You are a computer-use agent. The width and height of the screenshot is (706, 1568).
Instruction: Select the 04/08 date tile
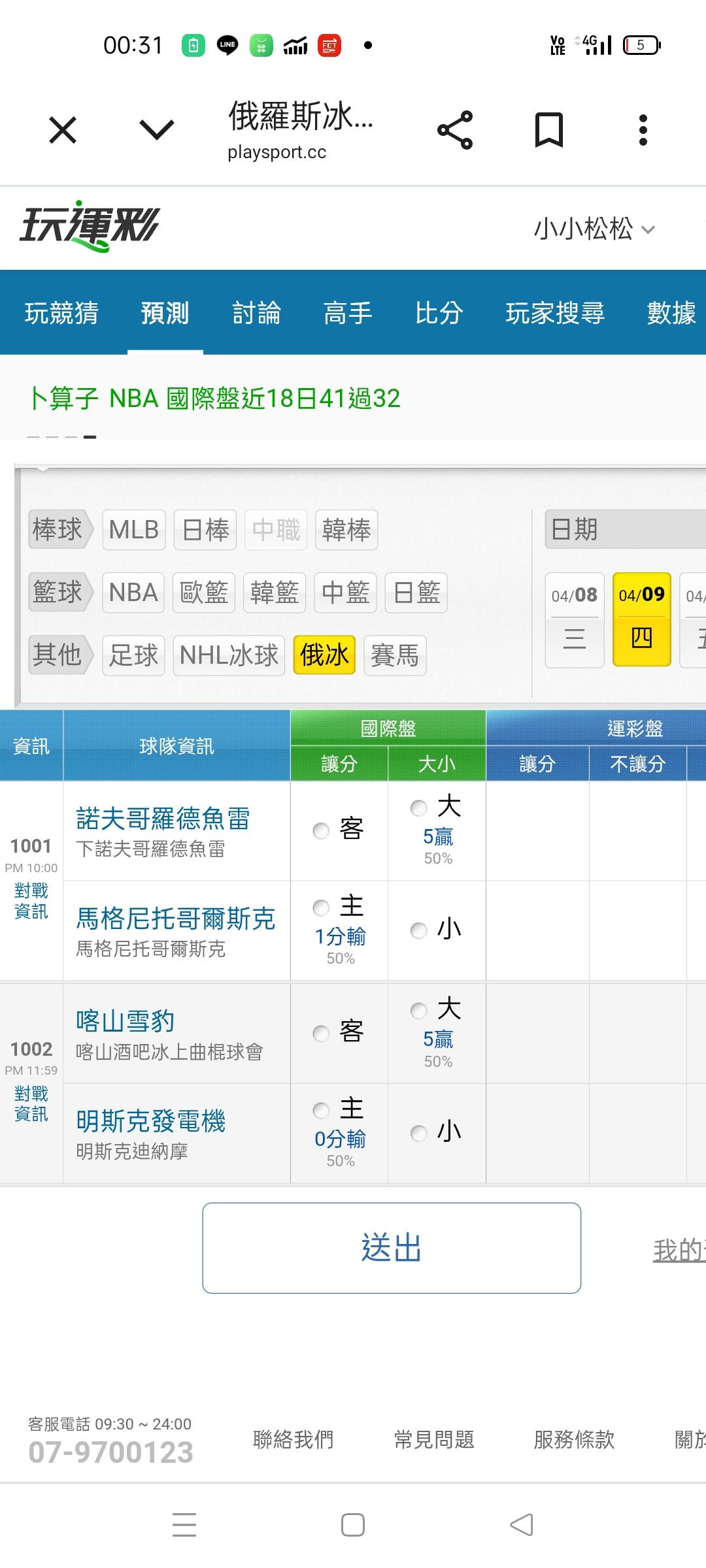575,619
